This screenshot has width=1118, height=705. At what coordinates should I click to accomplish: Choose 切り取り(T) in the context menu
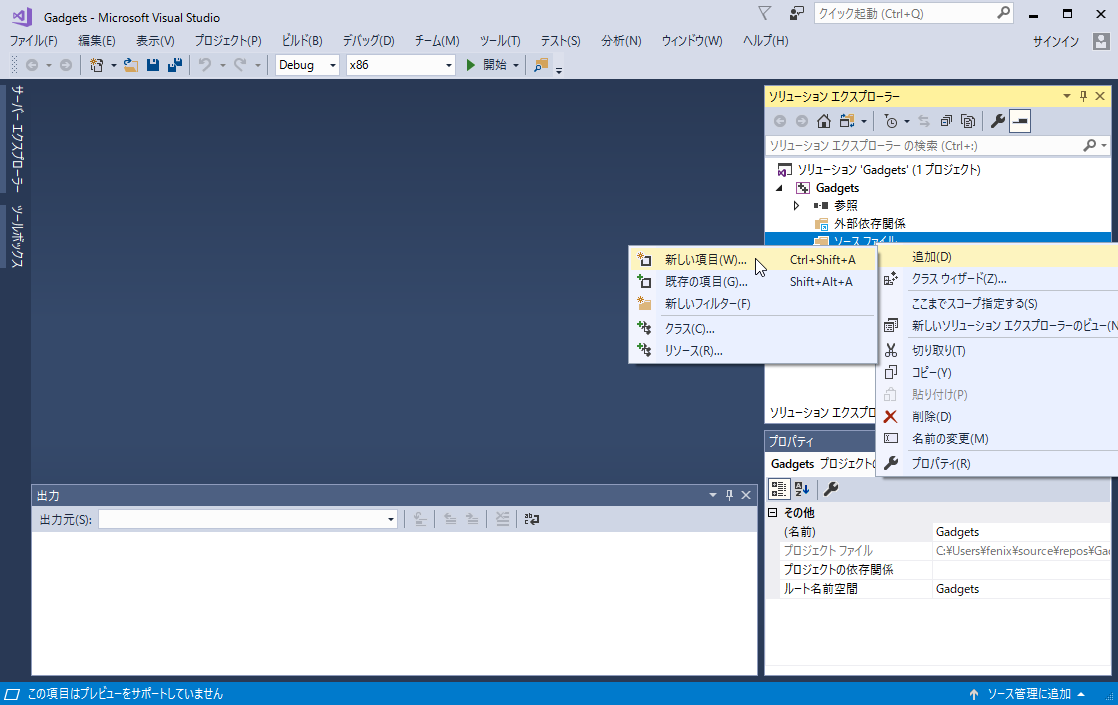pyautogui.click(x=998, y=350)
